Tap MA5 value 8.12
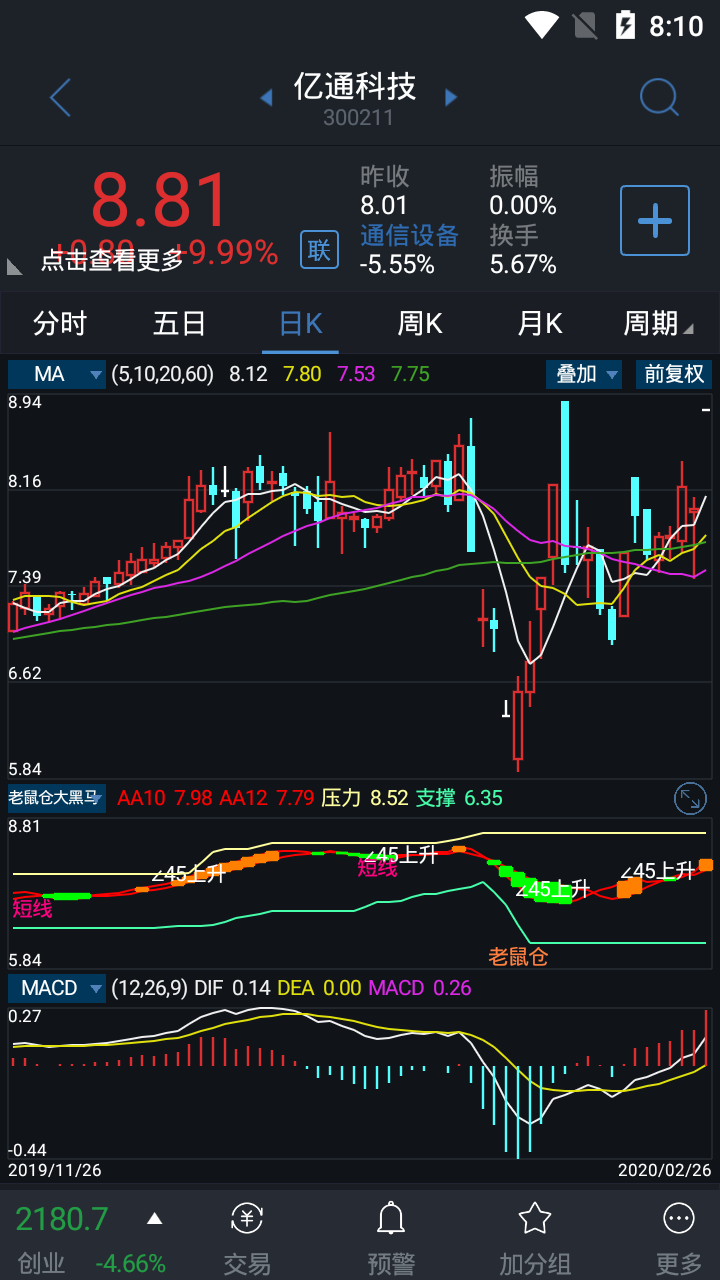The height and width of the screenshot is (1280, 720). 248,374
